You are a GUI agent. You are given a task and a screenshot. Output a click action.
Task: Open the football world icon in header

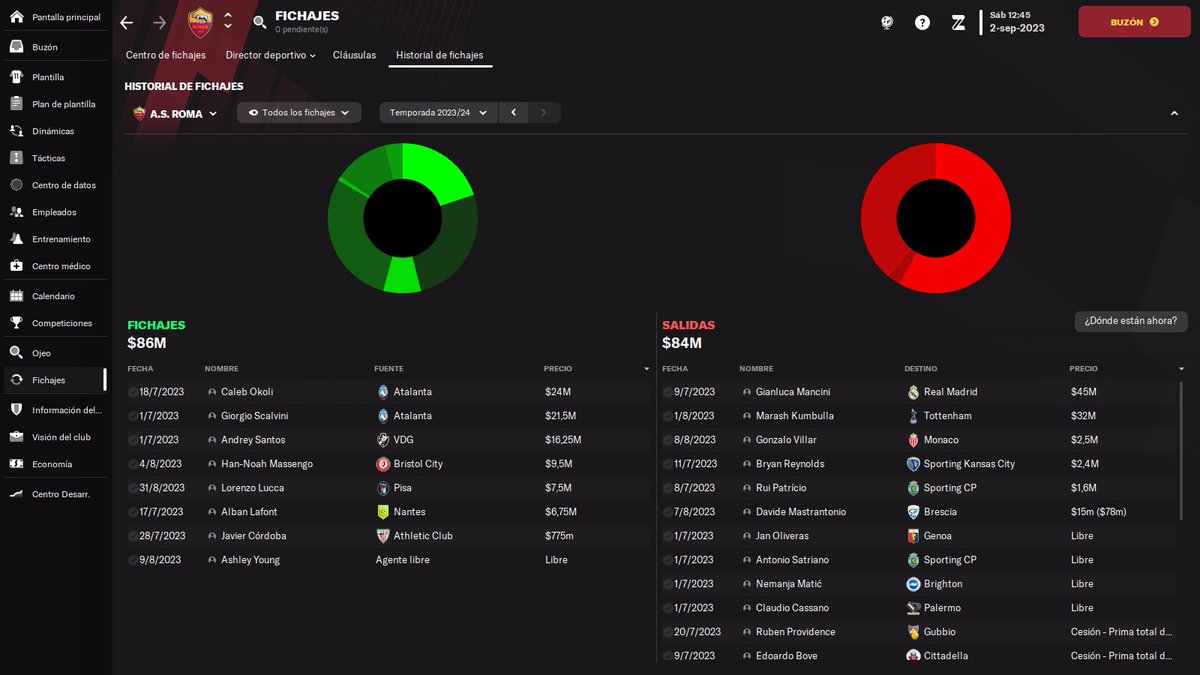(886, 22)
